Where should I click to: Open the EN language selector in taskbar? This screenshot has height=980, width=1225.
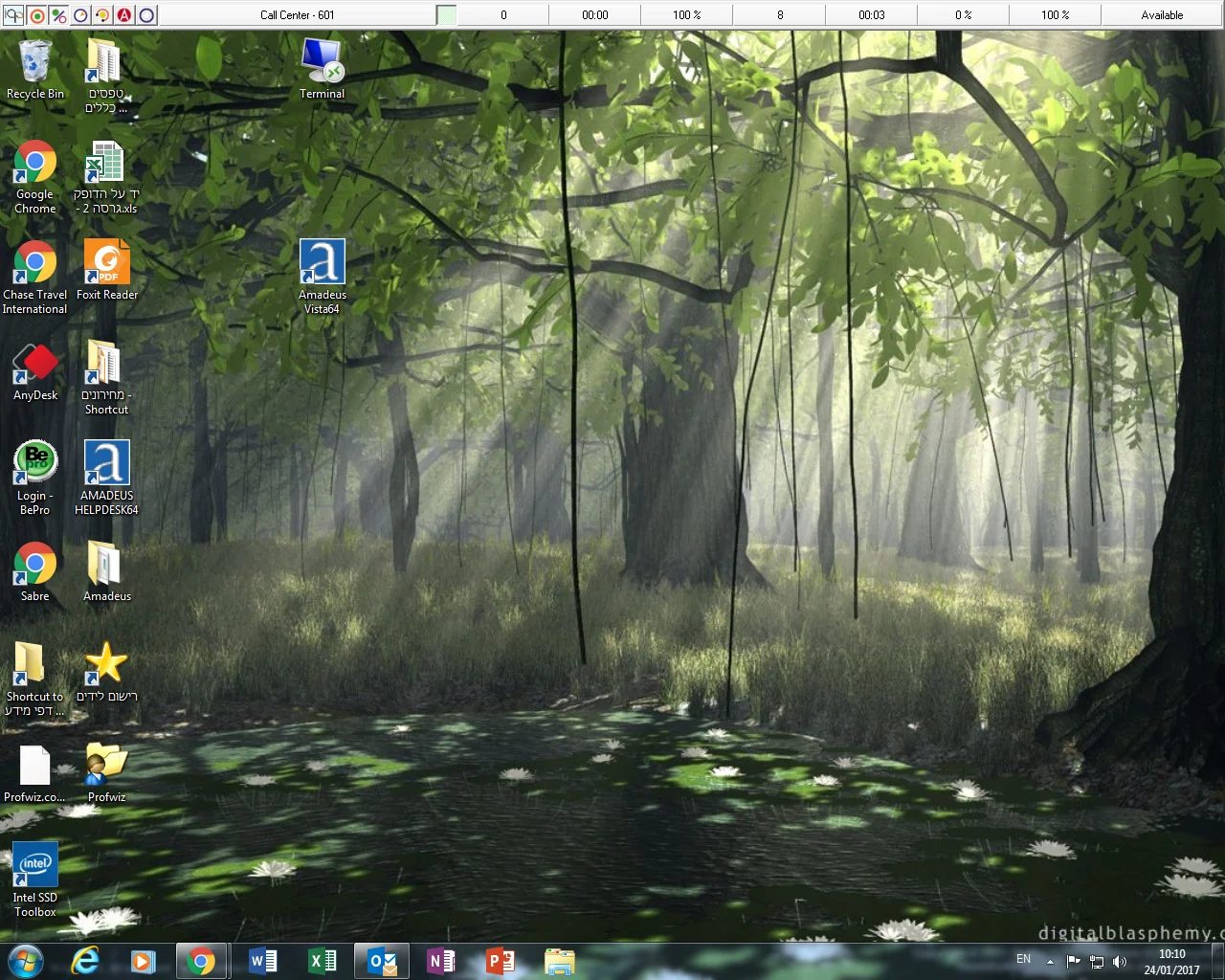click(1023, 959)
